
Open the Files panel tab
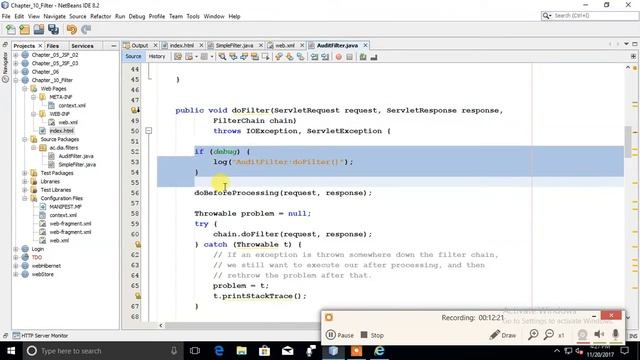coord(53,46)
